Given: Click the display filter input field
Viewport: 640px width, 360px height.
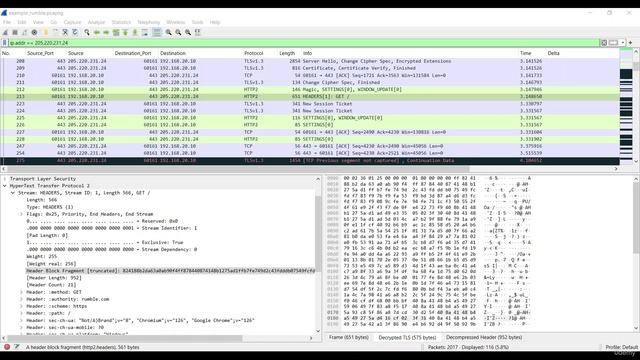Looking at the screenshot, I should [304, 42].
